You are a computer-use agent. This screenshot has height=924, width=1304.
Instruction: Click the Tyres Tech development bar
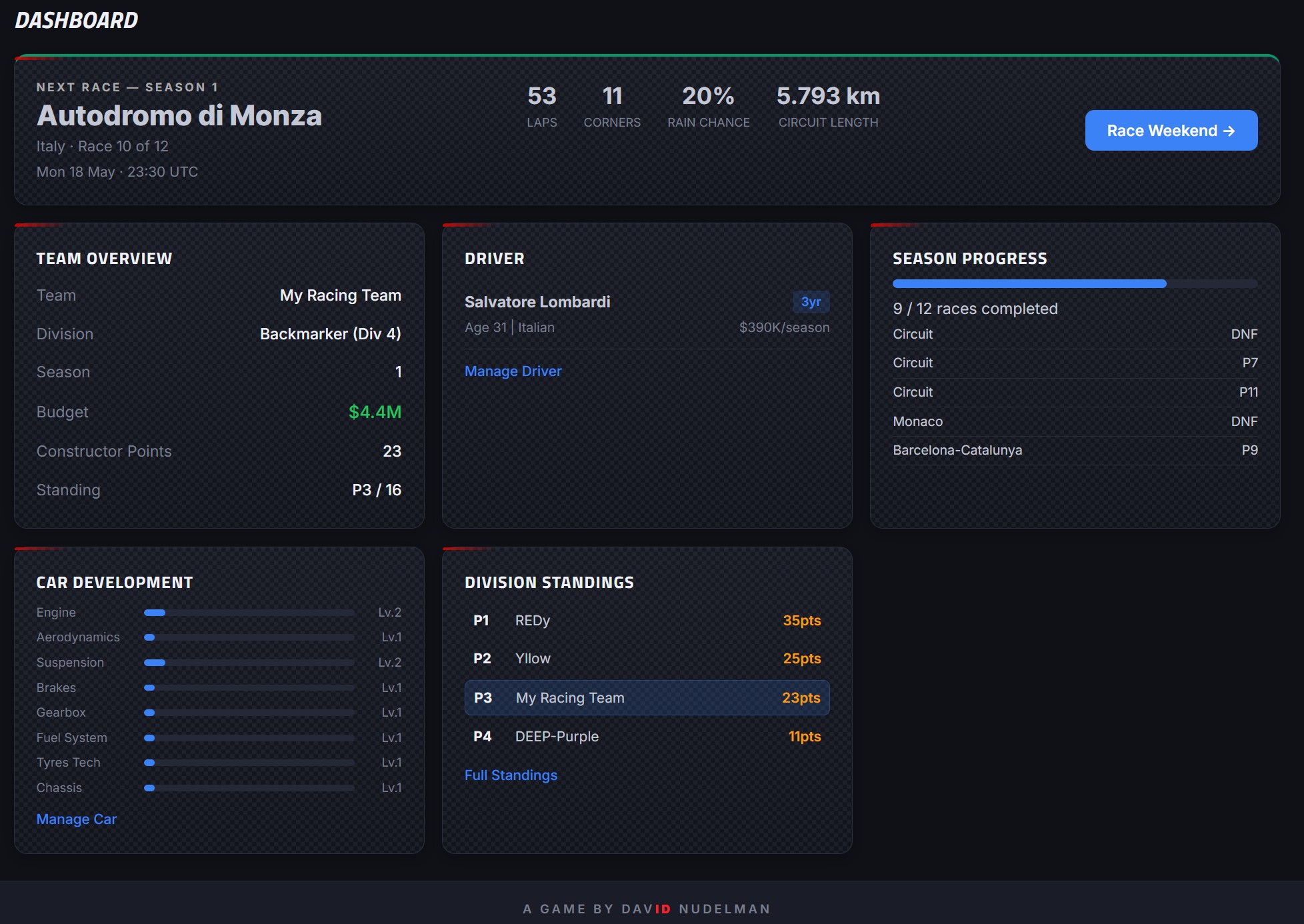click(x=249, y=763)
